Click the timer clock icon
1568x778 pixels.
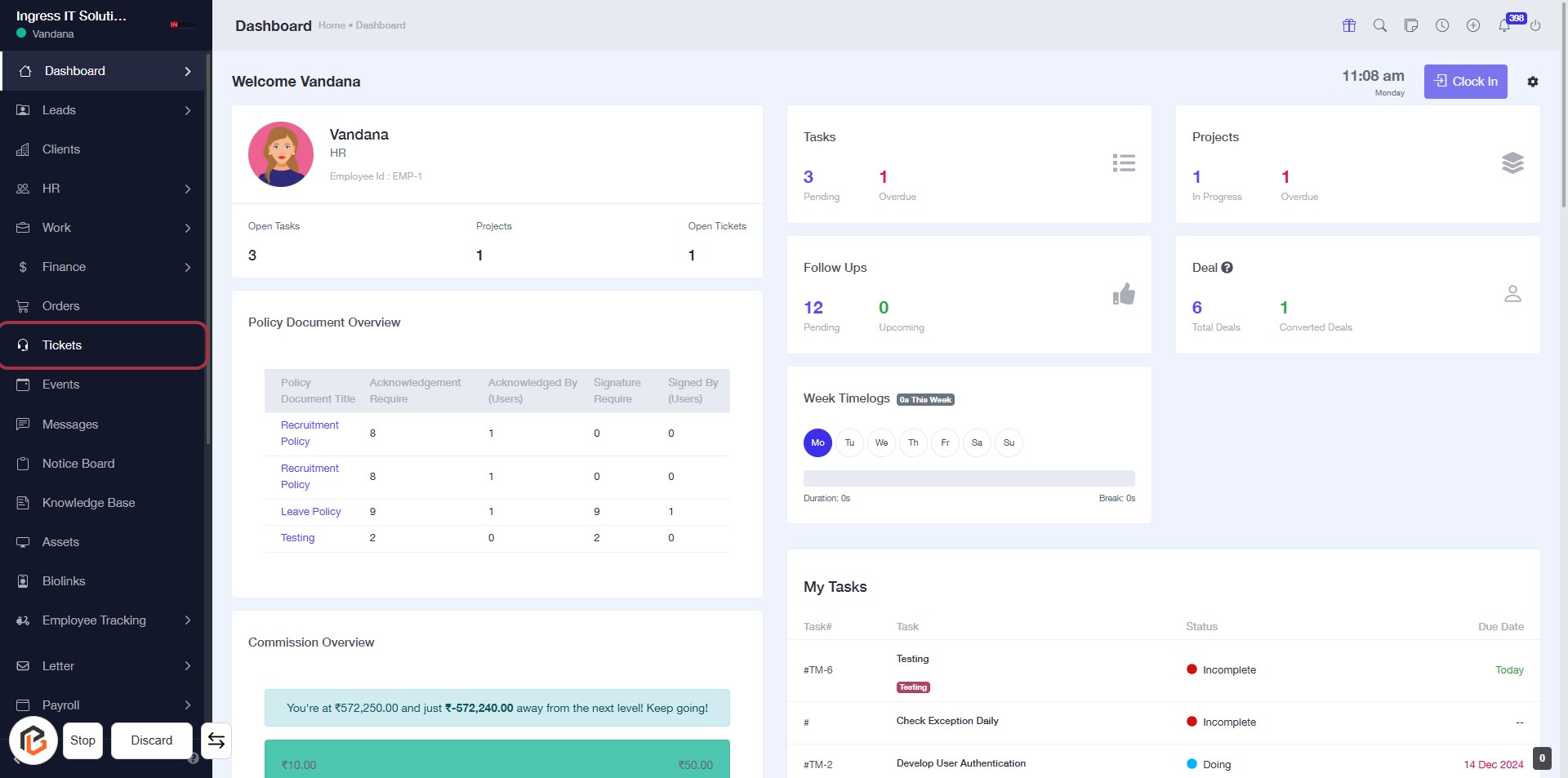pos(1442,25)
